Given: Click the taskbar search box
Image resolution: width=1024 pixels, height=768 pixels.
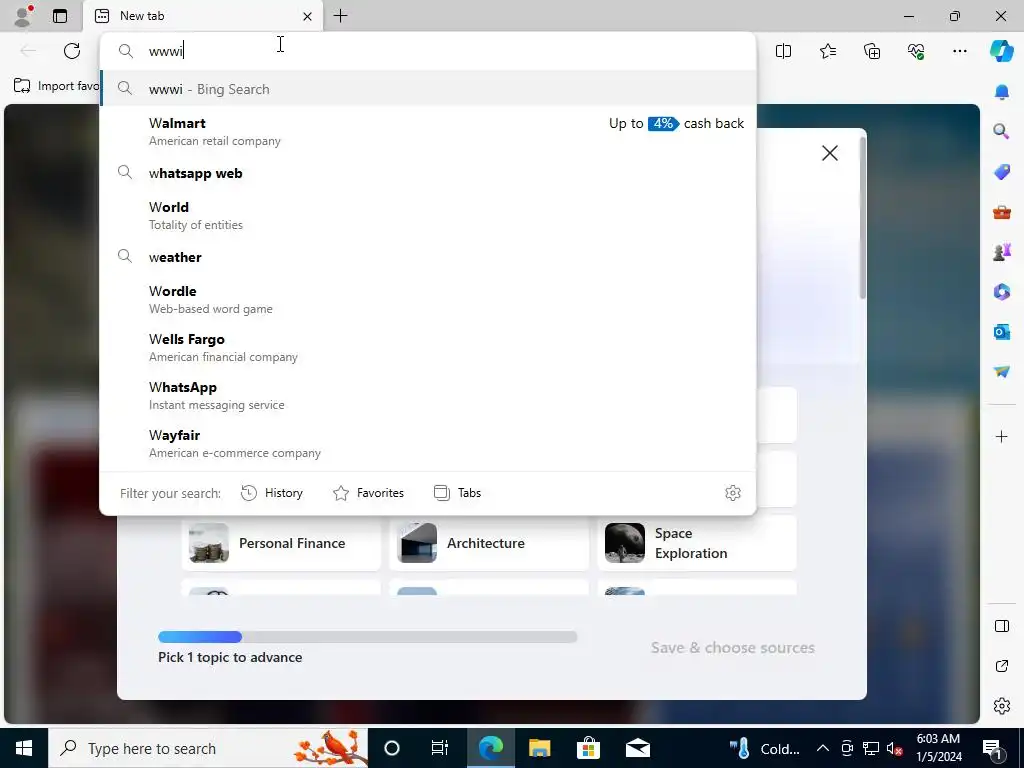Looking at the screenshot, I should (208, 748).
